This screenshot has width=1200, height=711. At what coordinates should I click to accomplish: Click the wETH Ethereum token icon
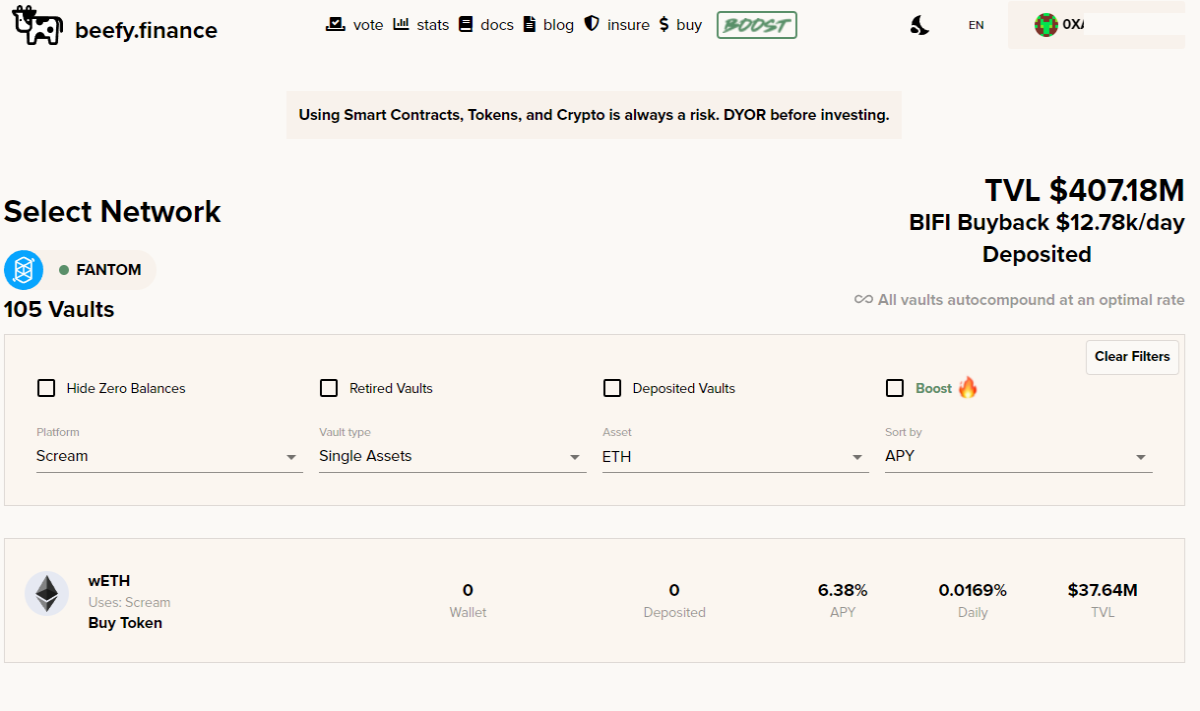(47, 594)
